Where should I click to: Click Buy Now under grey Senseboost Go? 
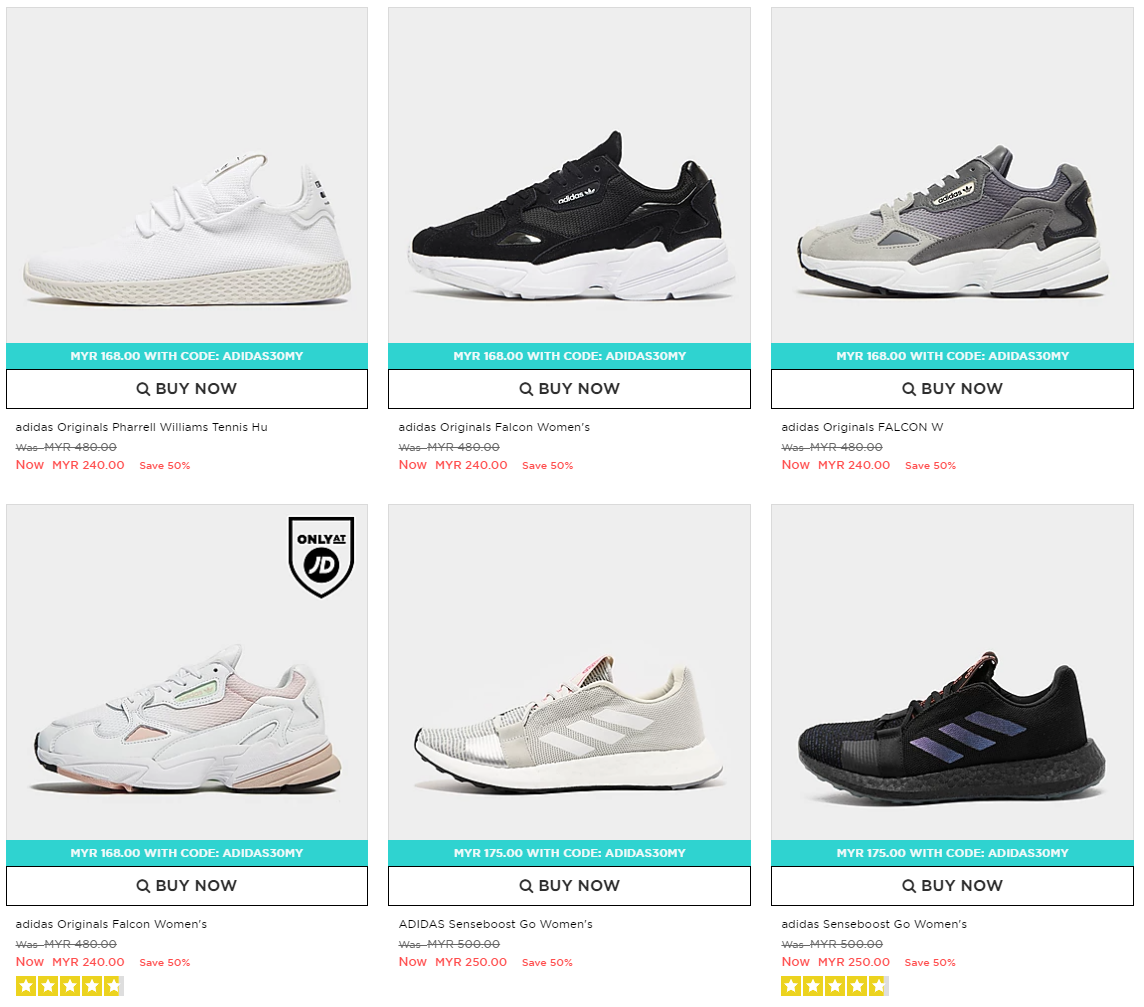click(569, 886)
